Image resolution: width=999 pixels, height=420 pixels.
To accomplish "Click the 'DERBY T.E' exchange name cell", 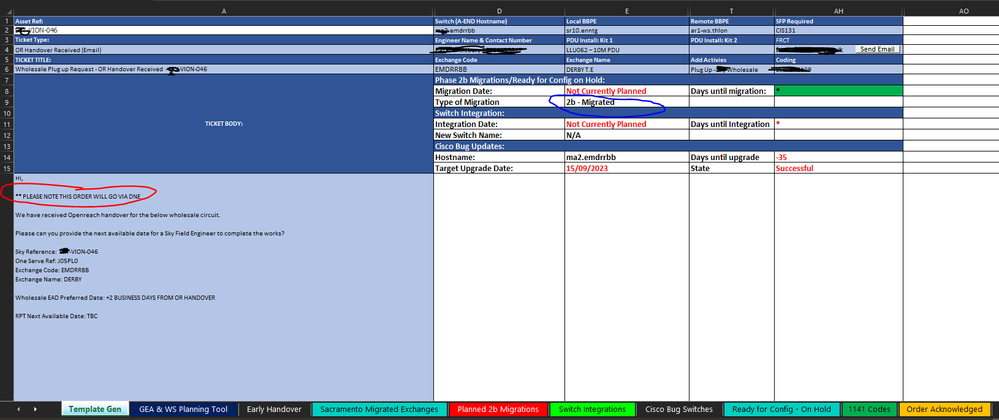I will pos(627,69).
